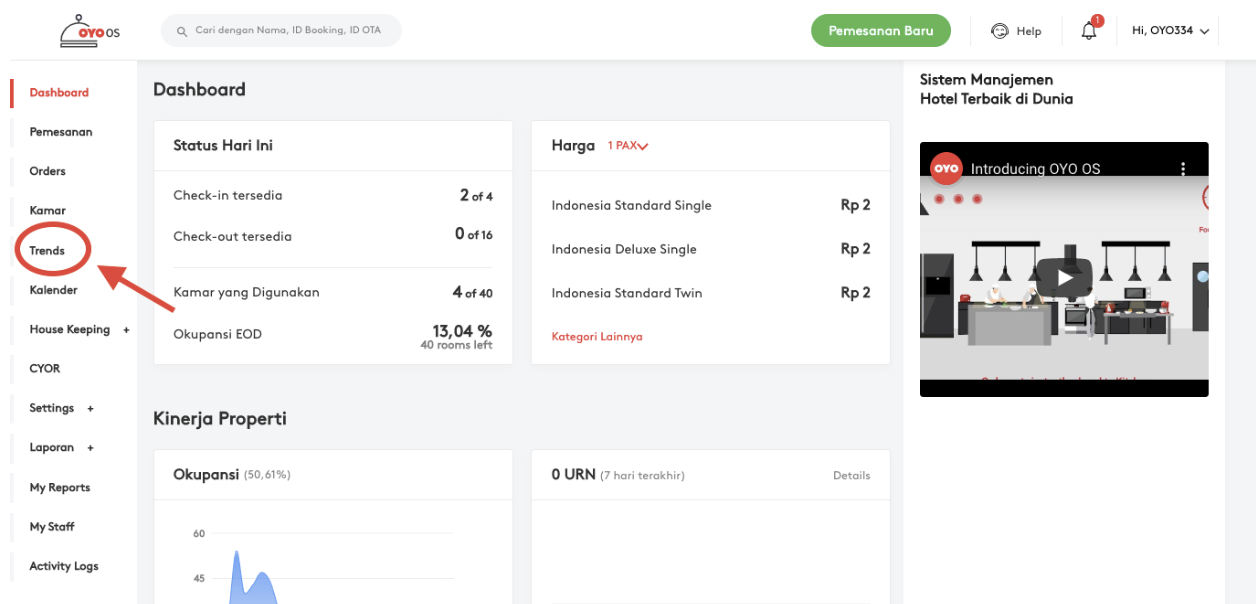Click Okupansi EOD 13,04 % value
This screenshot has width=1256, height=604.
pos(462,331)
